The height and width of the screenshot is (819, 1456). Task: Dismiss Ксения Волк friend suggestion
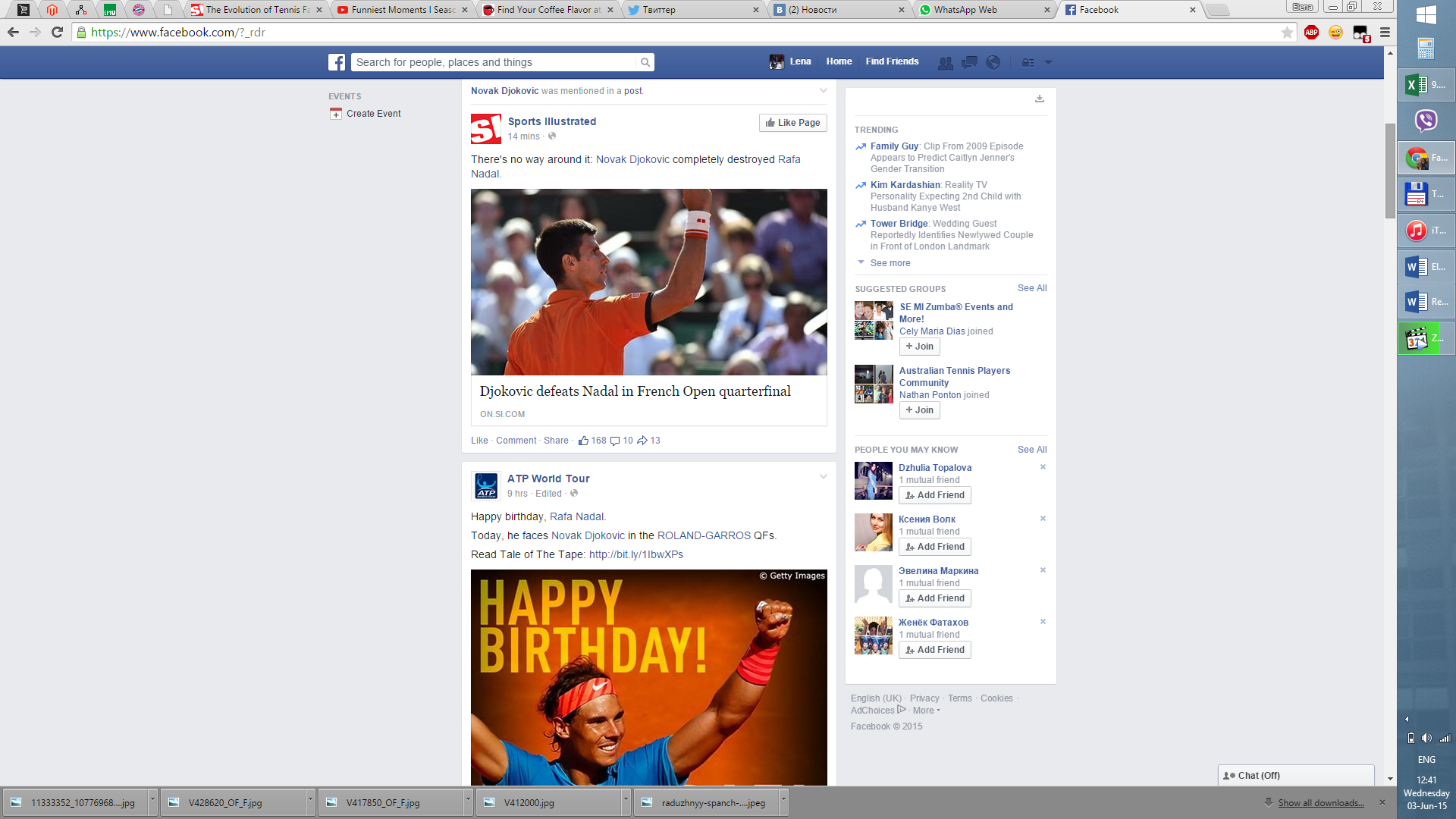click(1043, 519)
